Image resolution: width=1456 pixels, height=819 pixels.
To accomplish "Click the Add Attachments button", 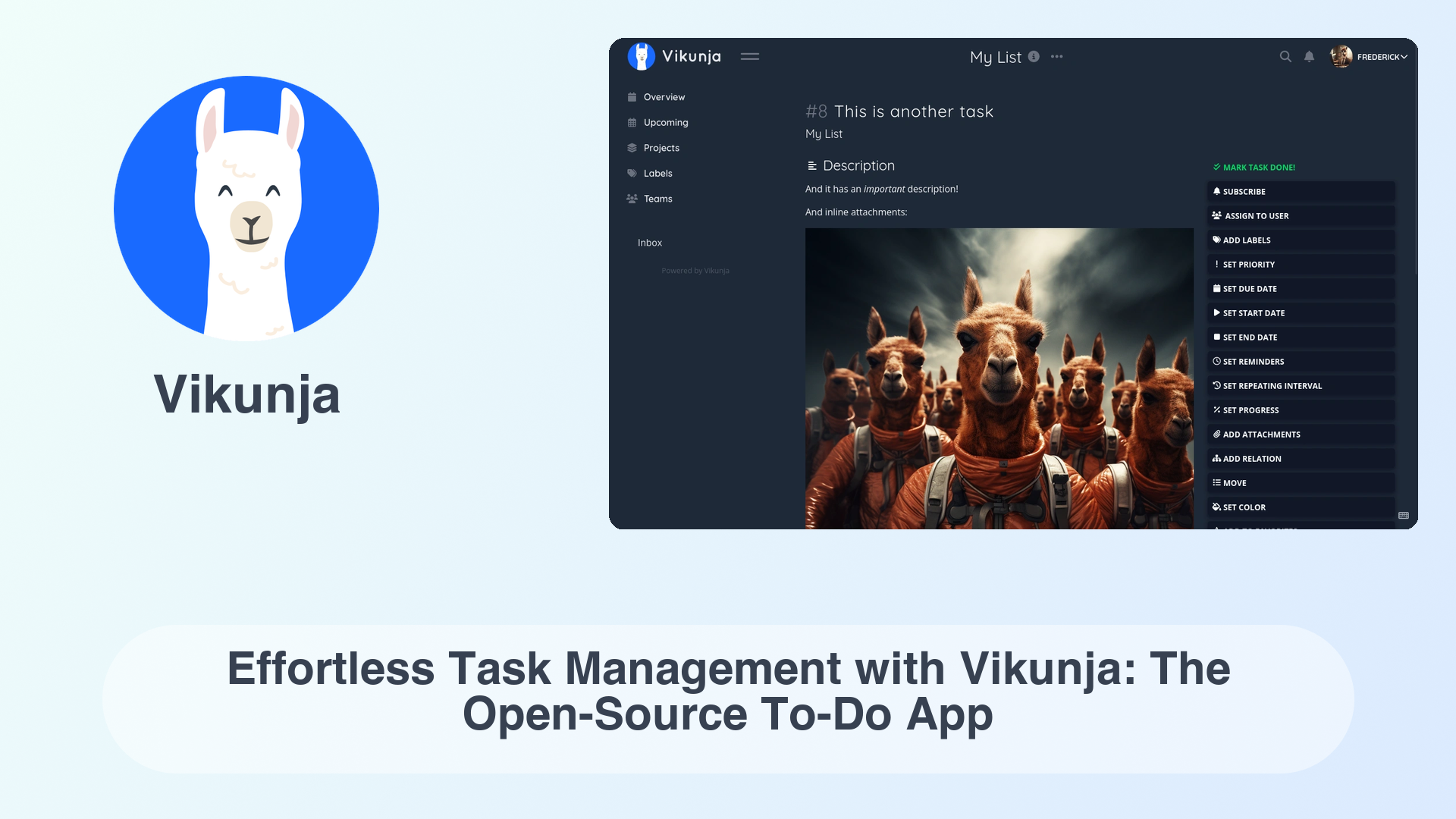I will pyautogui.click(x=1299, y=434).
